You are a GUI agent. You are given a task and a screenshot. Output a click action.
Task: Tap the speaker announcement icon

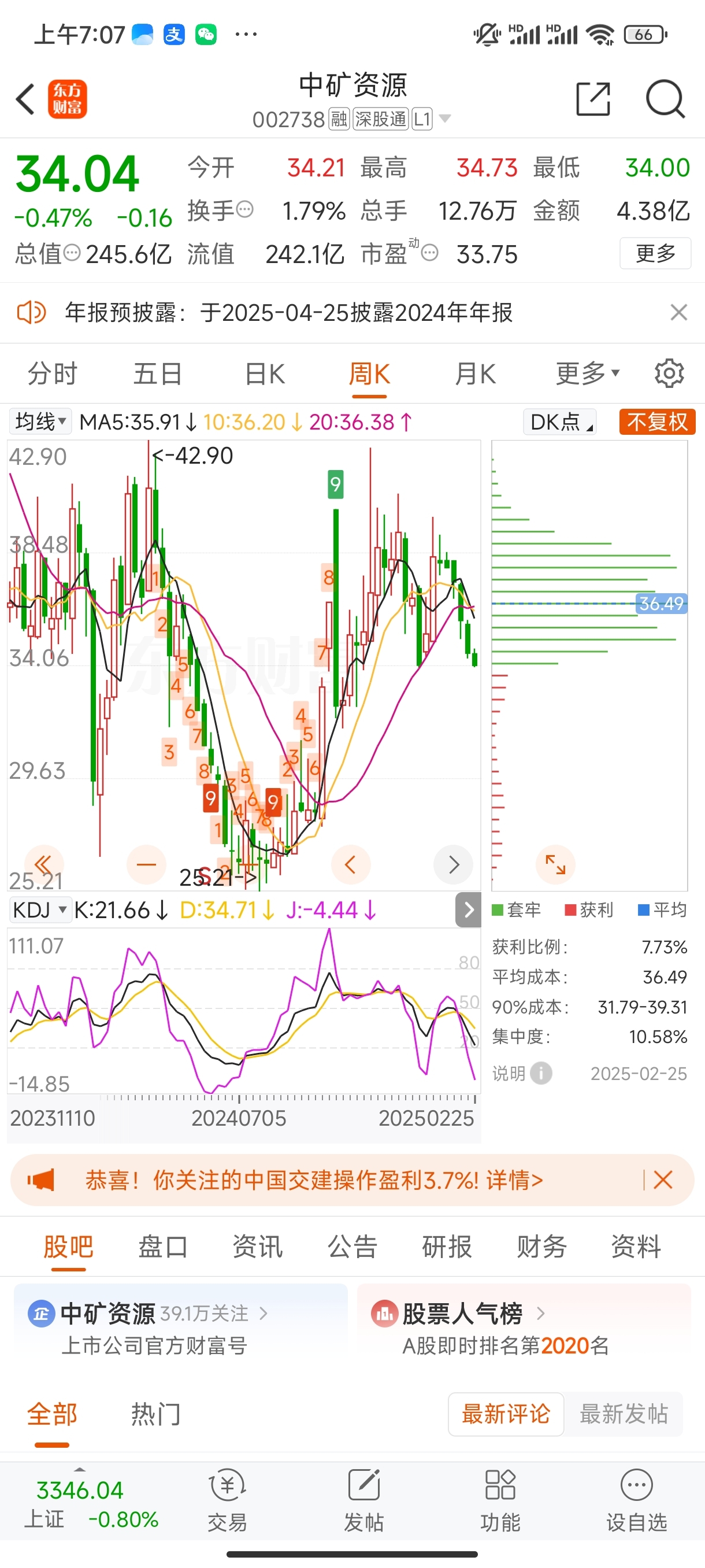31,313
